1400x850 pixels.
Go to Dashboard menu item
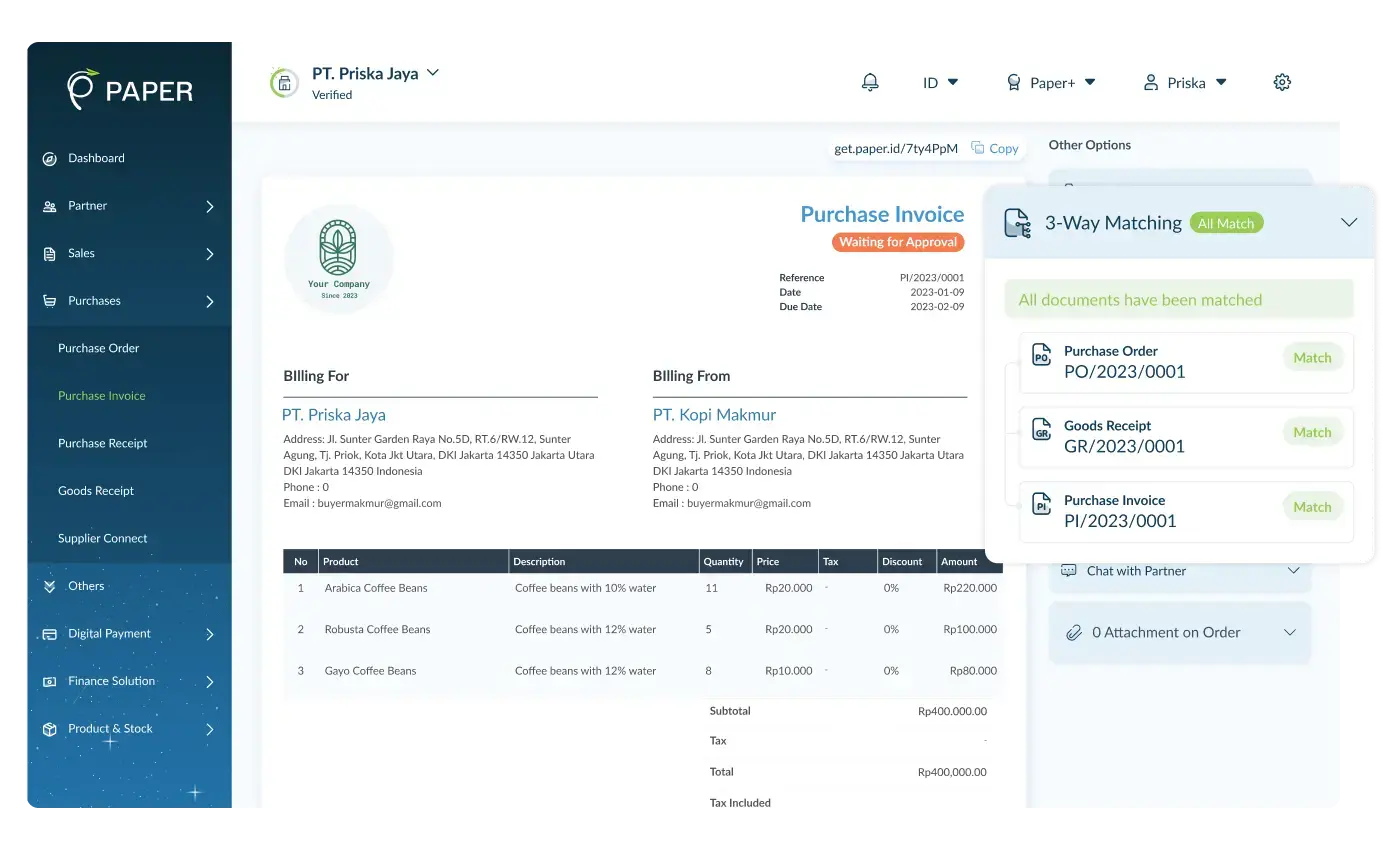96,158
